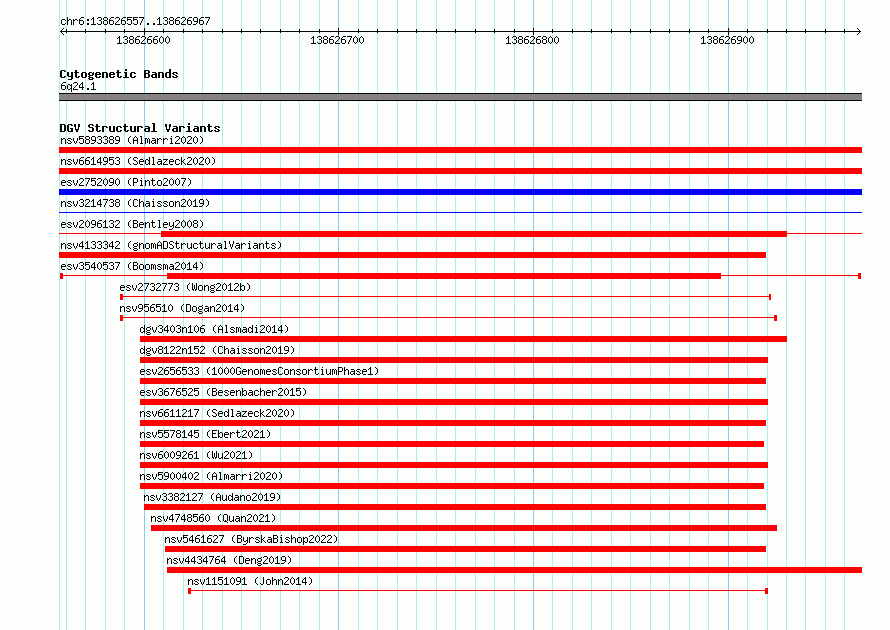Click ruler position 138626900
Viewport: 890px width, 630px height.
click(727, 40)
